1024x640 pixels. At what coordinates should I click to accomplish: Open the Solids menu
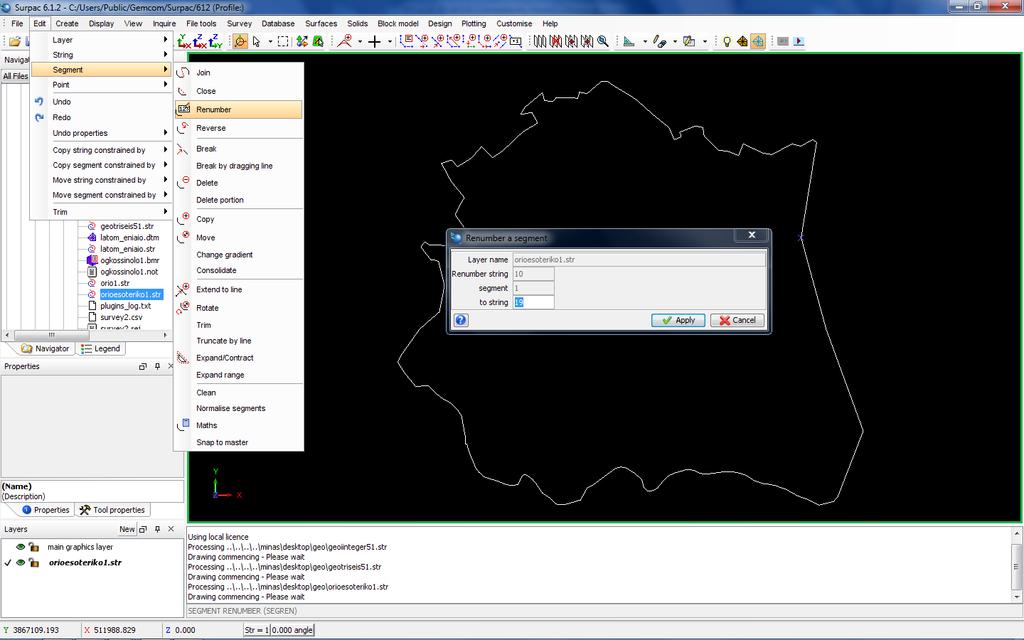[x=357, y=24]
